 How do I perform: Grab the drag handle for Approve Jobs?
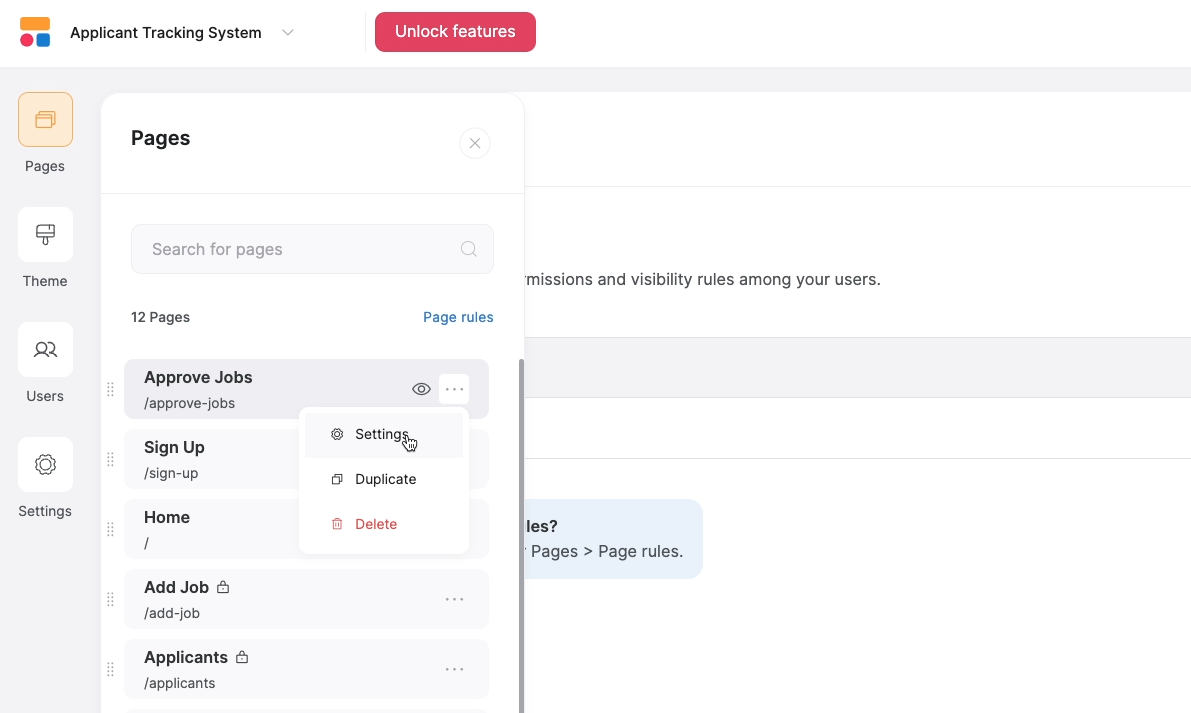point(110,389)
